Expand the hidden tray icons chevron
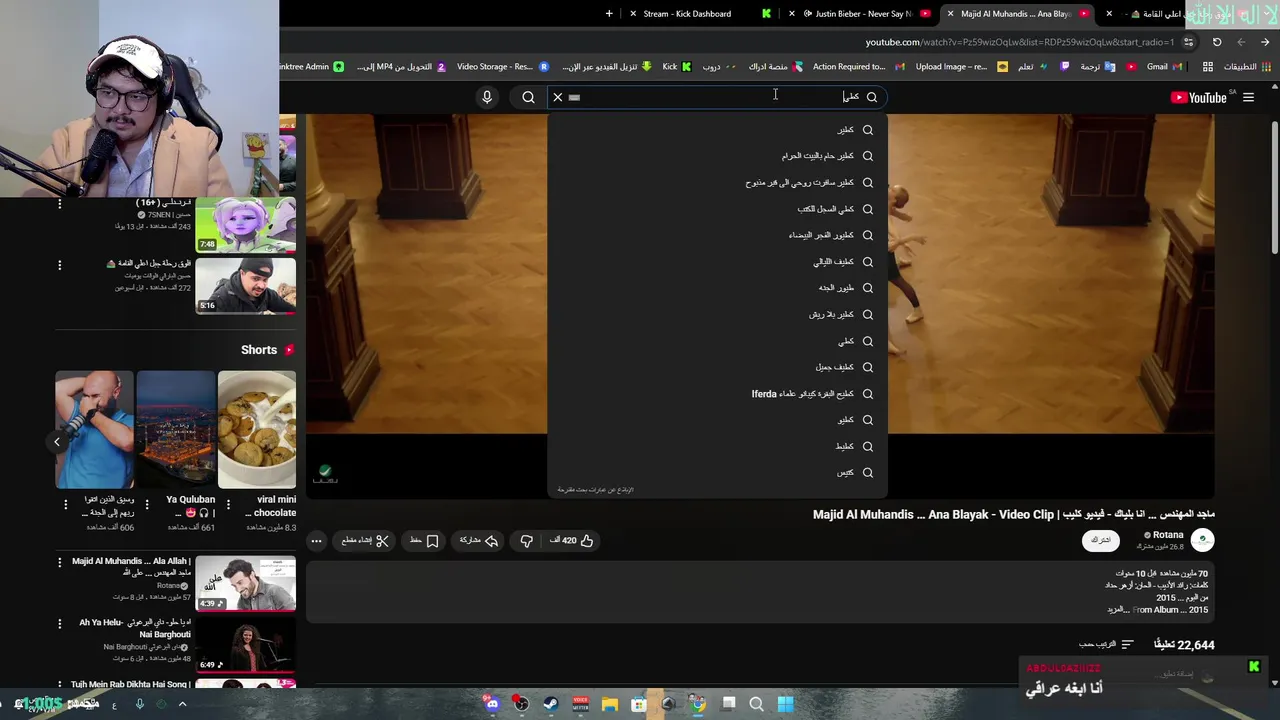Viewport: 1280px width, 720px height. (x=182, y=704)
